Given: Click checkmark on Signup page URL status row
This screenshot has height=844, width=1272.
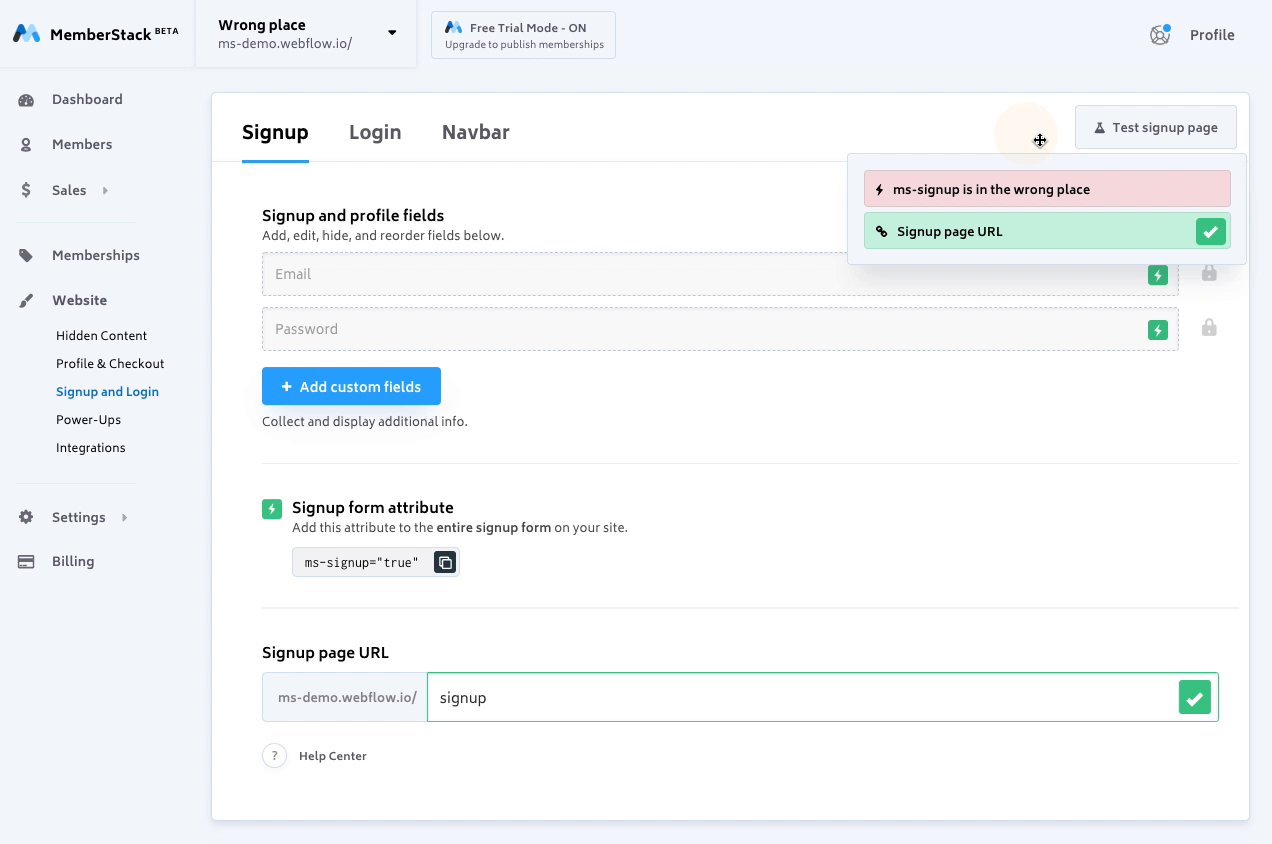Looking at the screenshot, I should 1210,232.
